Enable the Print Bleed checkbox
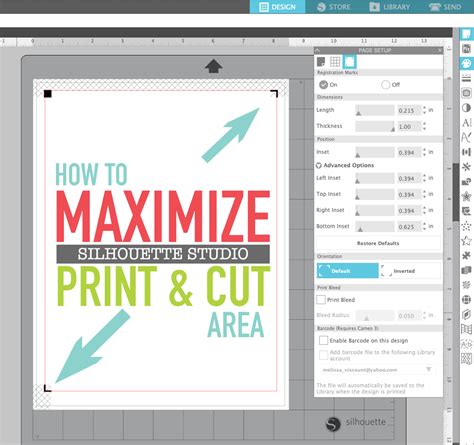The width and height of the screenshot is (474, 445). click(x=321, y=300)
